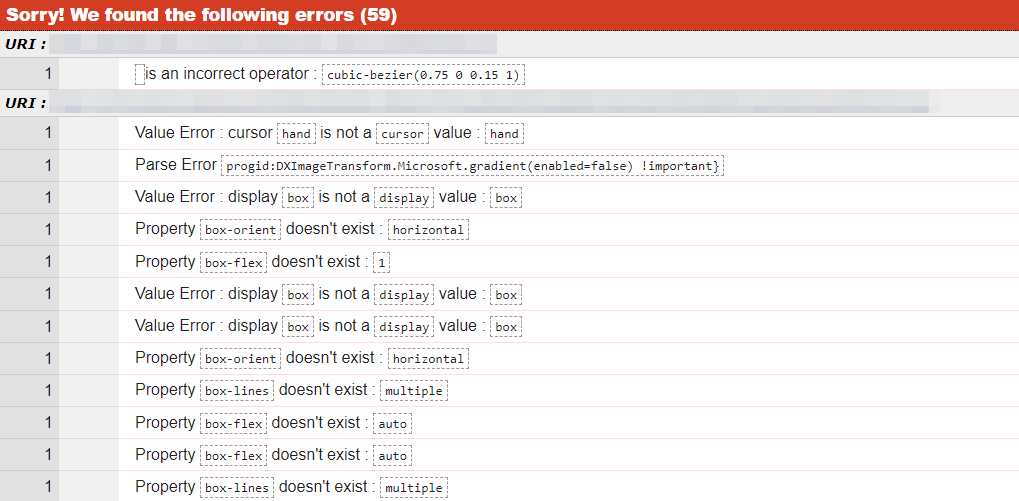Click line number 1 of the box-flex 1 row
Image resolution: width=1019 pixels, height=501 pixels.
pyautogui.click(x=48, y=263)
